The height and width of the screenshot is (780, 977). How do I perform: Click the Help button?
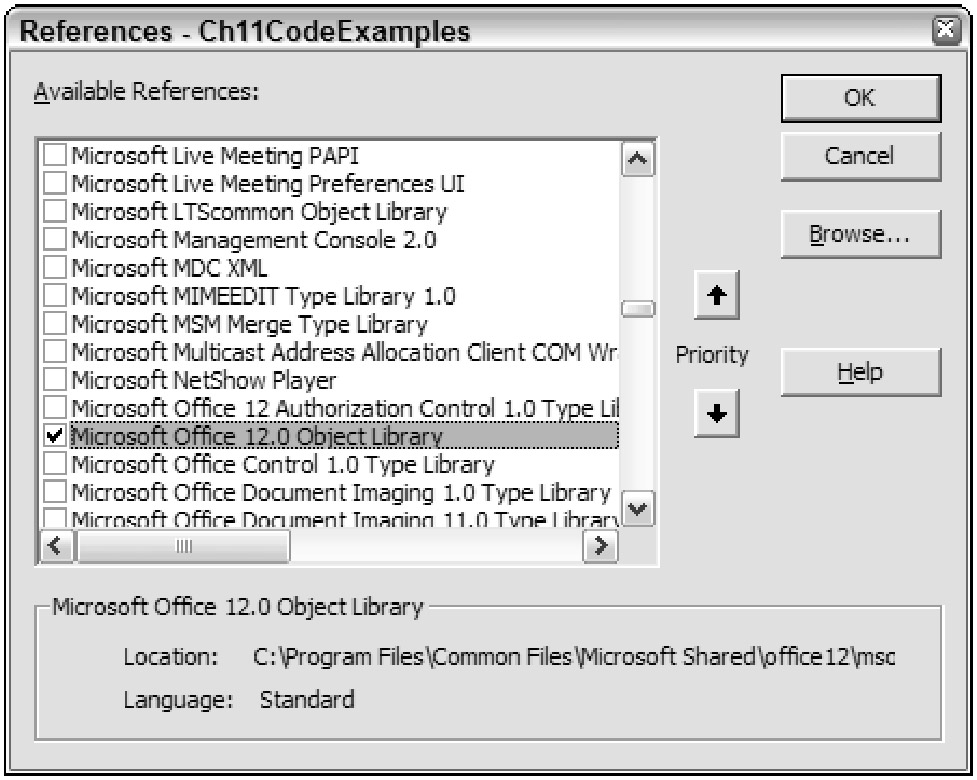pyautogui.click(x=860, y=372)
